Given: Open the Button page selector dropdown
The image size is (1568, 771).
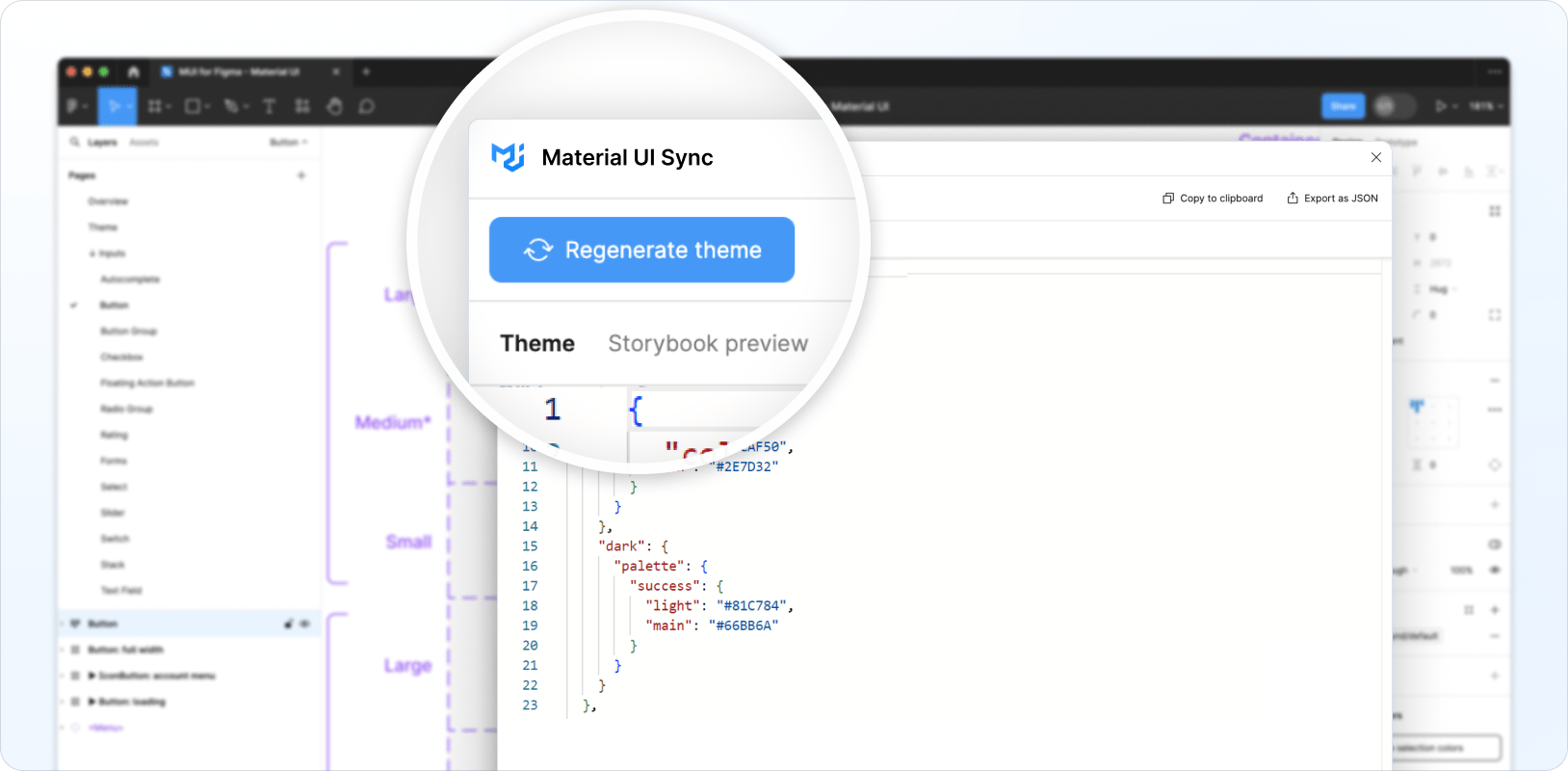Looking at the screenshot, I should (288, 143).
